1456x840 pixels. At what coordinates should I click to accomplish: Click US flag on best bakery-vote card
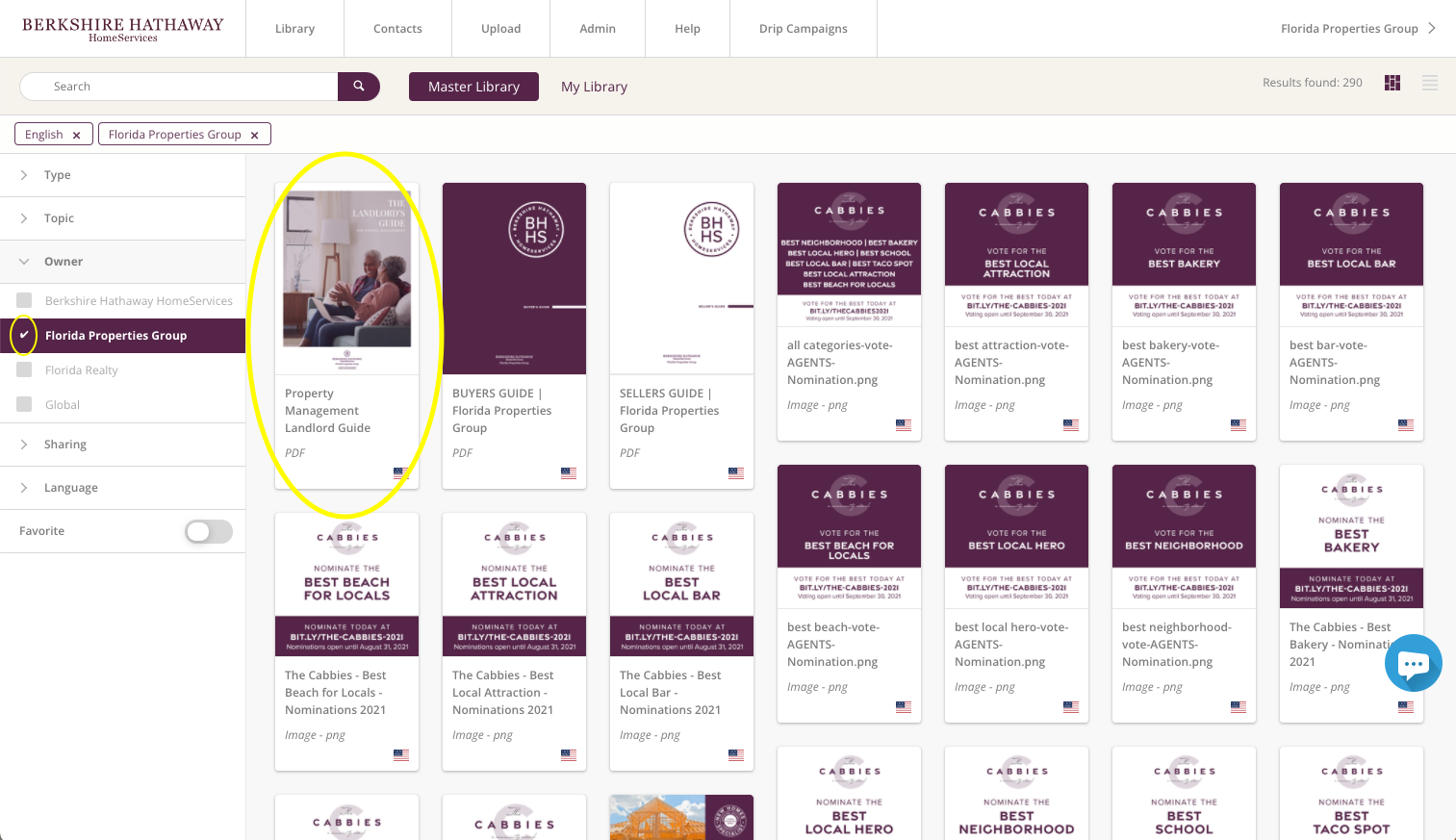(1239, 424)
